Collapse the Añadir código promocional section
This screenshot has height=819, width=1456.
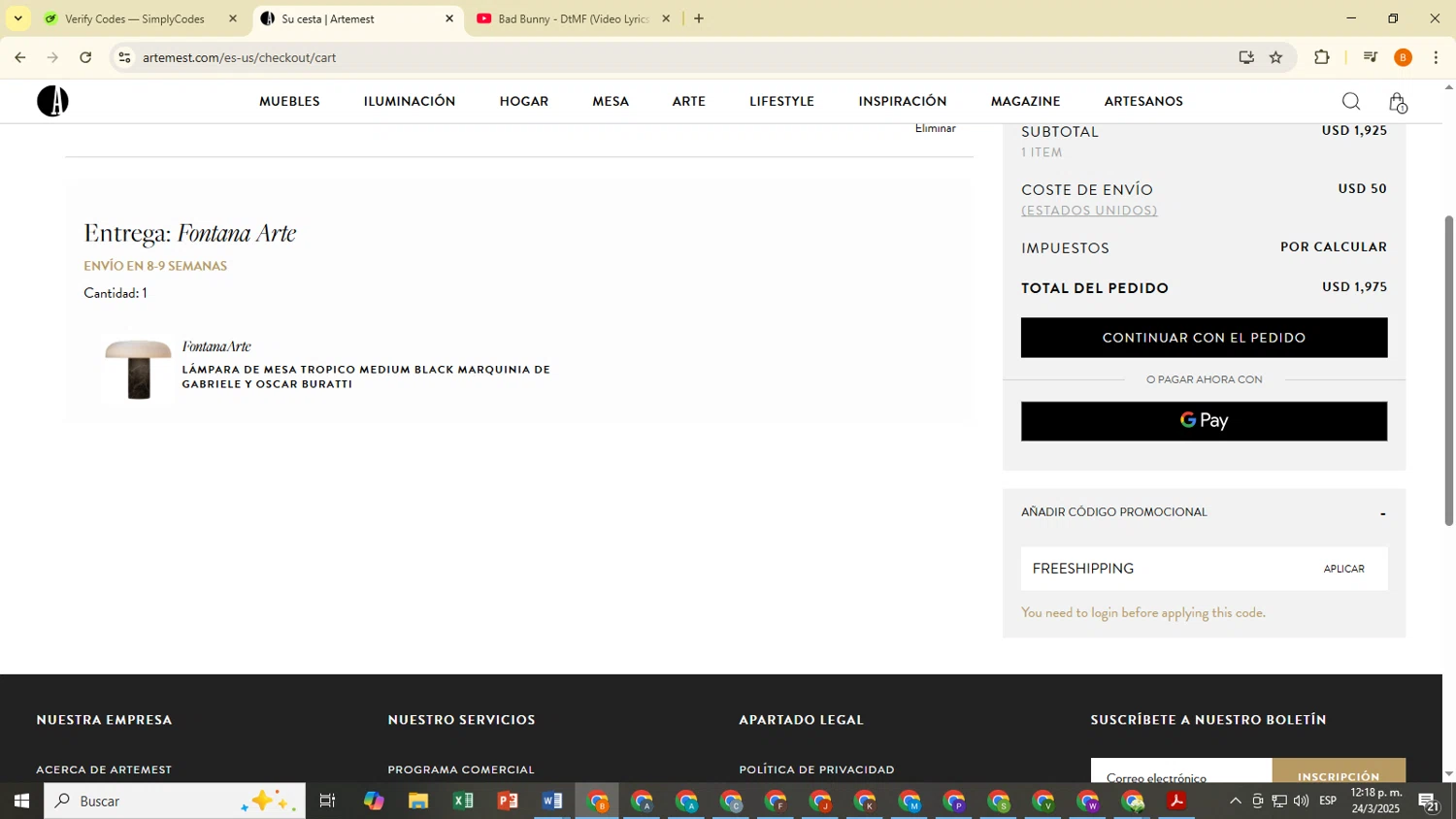(1382, 513)
